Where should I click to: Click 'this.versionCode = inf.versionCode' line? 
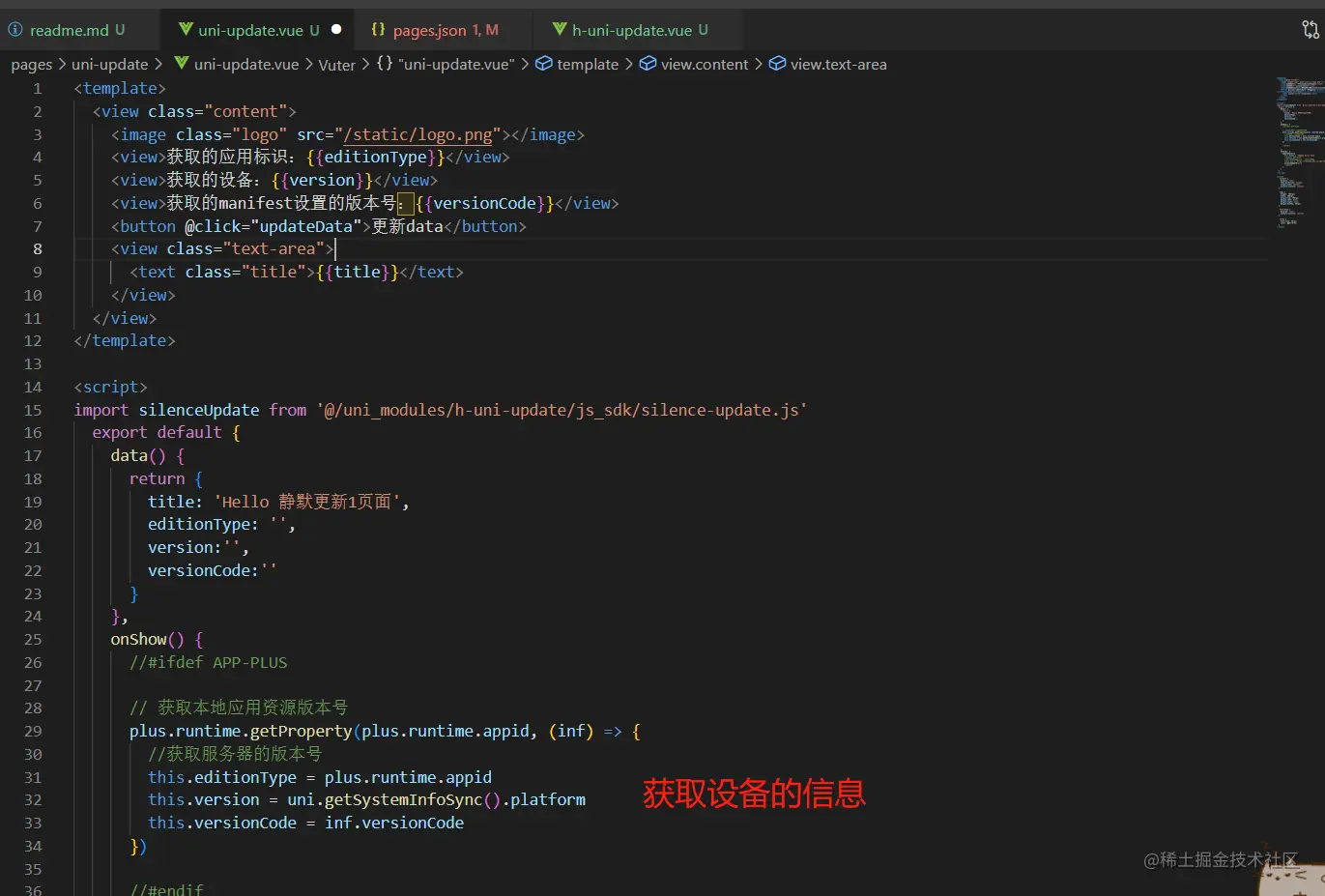click(305, 823)
